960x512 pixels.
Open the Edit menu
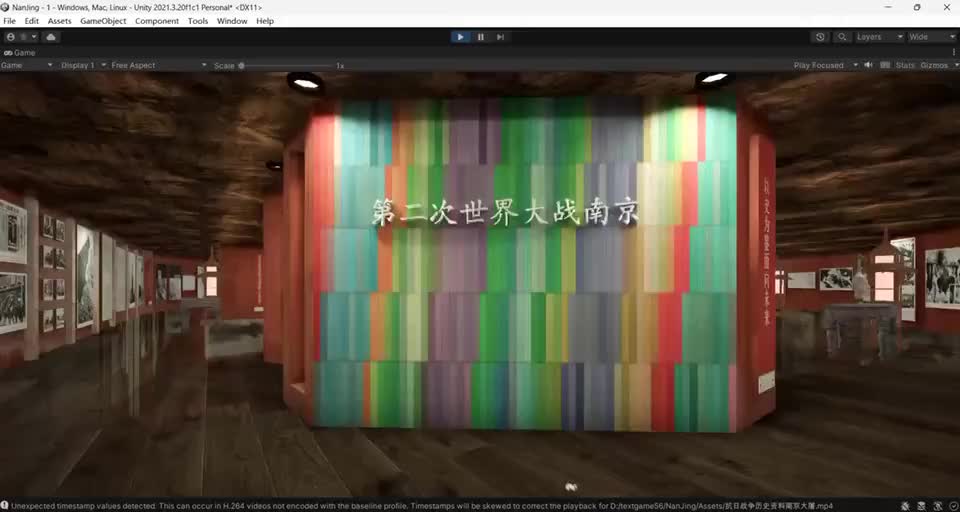[31, 21]
